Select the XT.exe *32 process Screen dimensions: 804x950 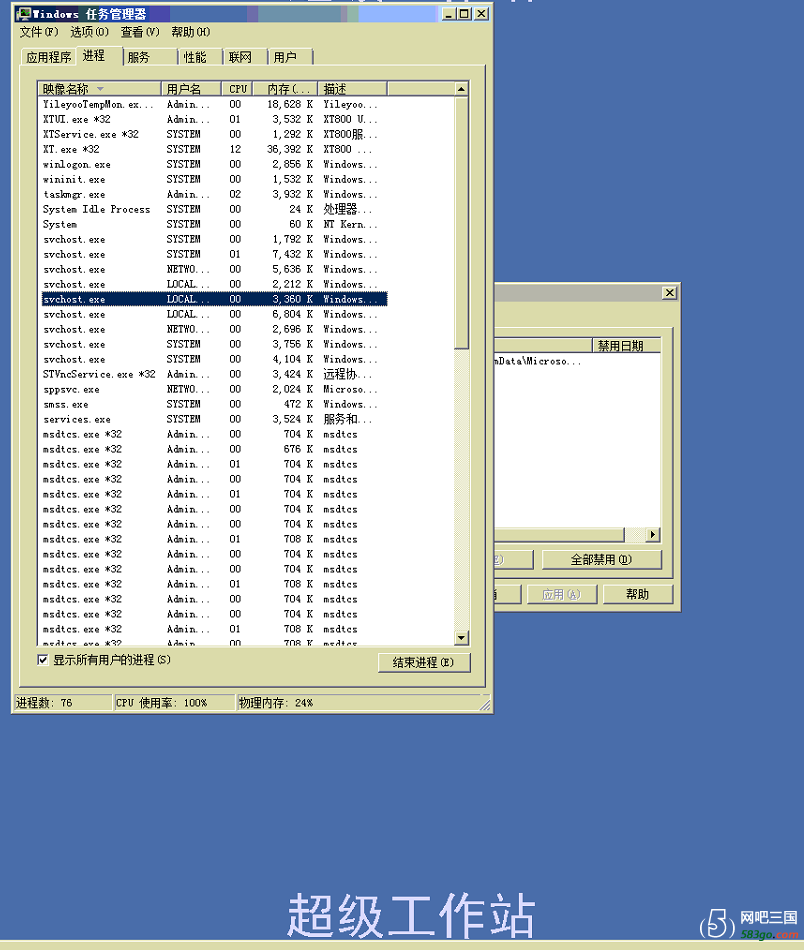tap(214, 149)
